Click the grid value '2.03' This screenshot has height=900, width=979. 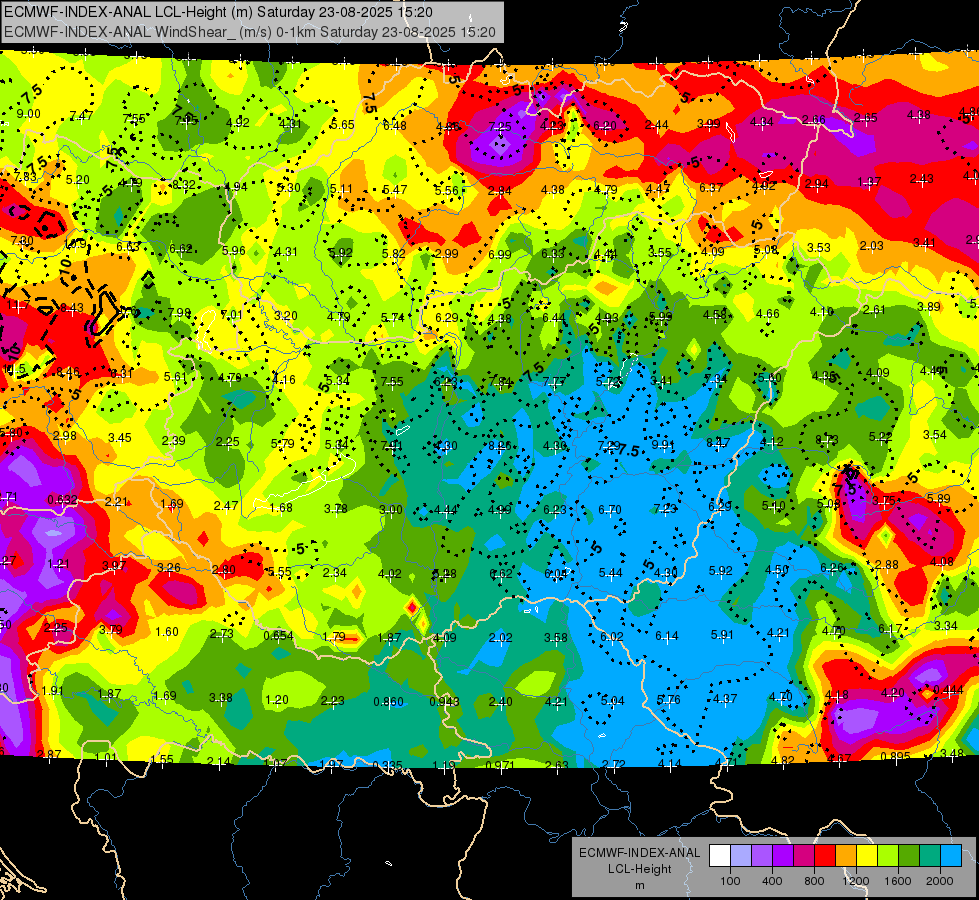[x=872, y=246]
